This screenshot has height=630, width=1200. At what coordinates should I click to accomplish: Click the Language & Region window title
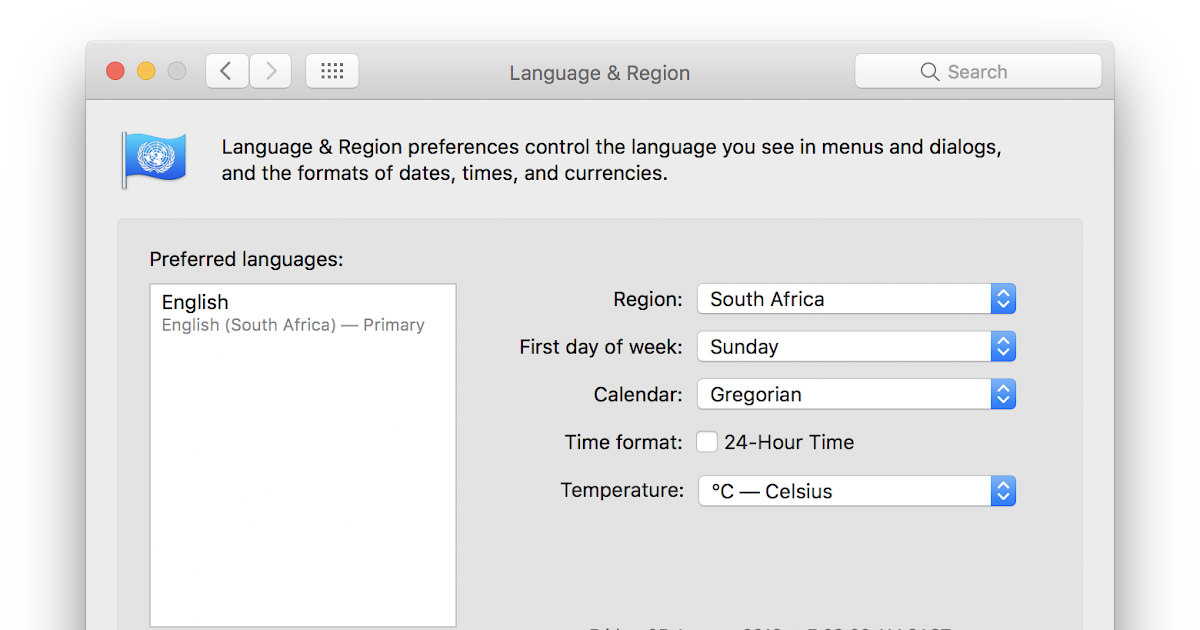click(600, 73)
